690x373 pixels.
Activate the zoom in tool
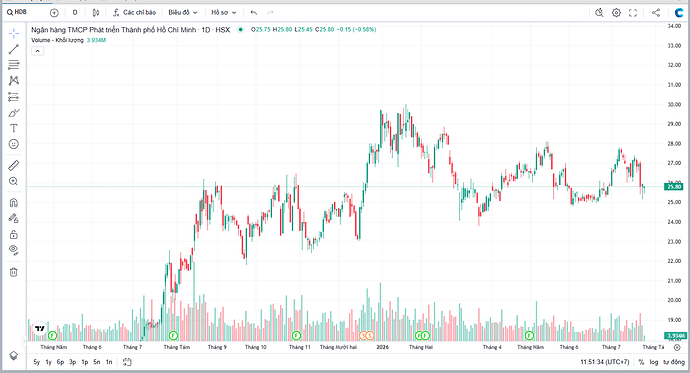[x=14, y=181]
